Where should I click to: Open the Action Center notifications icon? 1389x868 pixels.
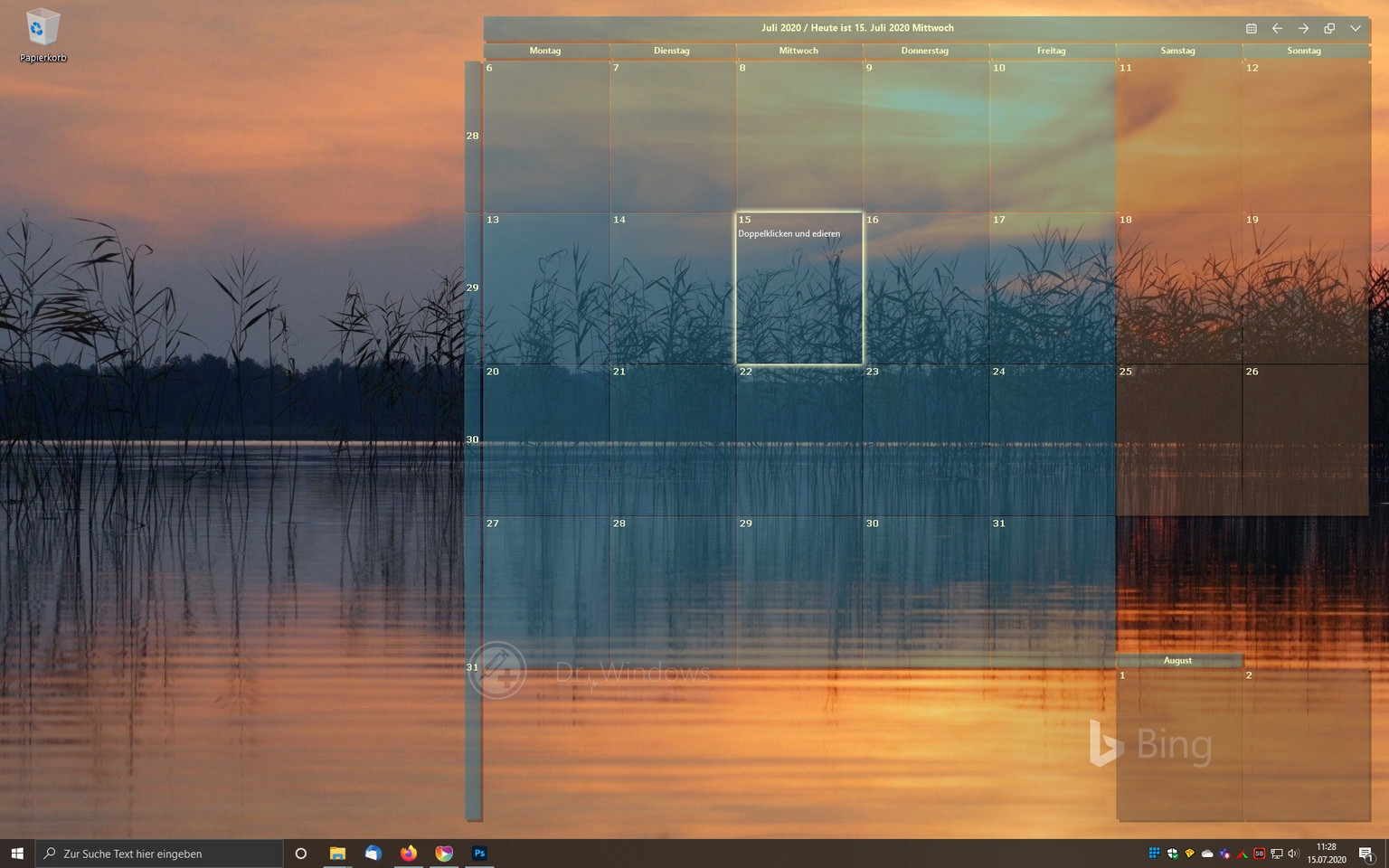point(1366,854)
